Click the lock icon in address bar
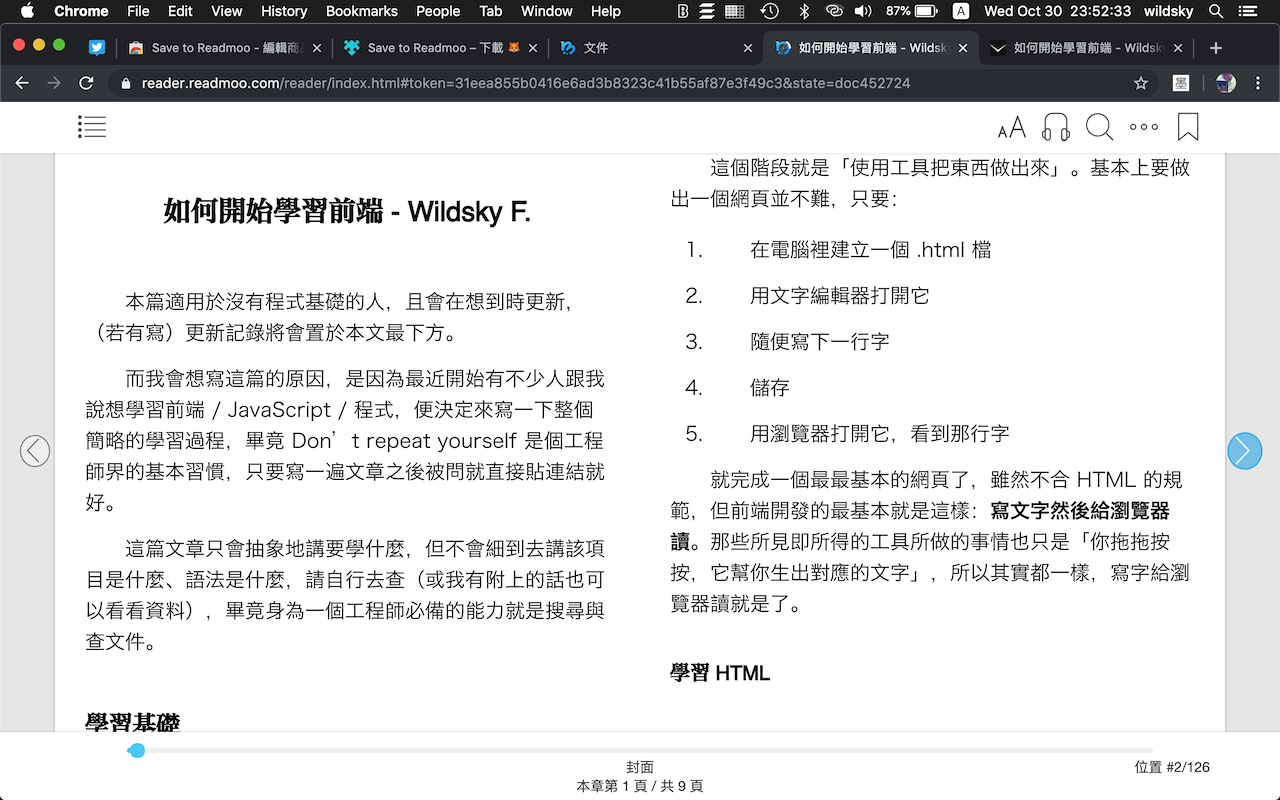Screen dimensions: 1280x800 pos(126,84)
